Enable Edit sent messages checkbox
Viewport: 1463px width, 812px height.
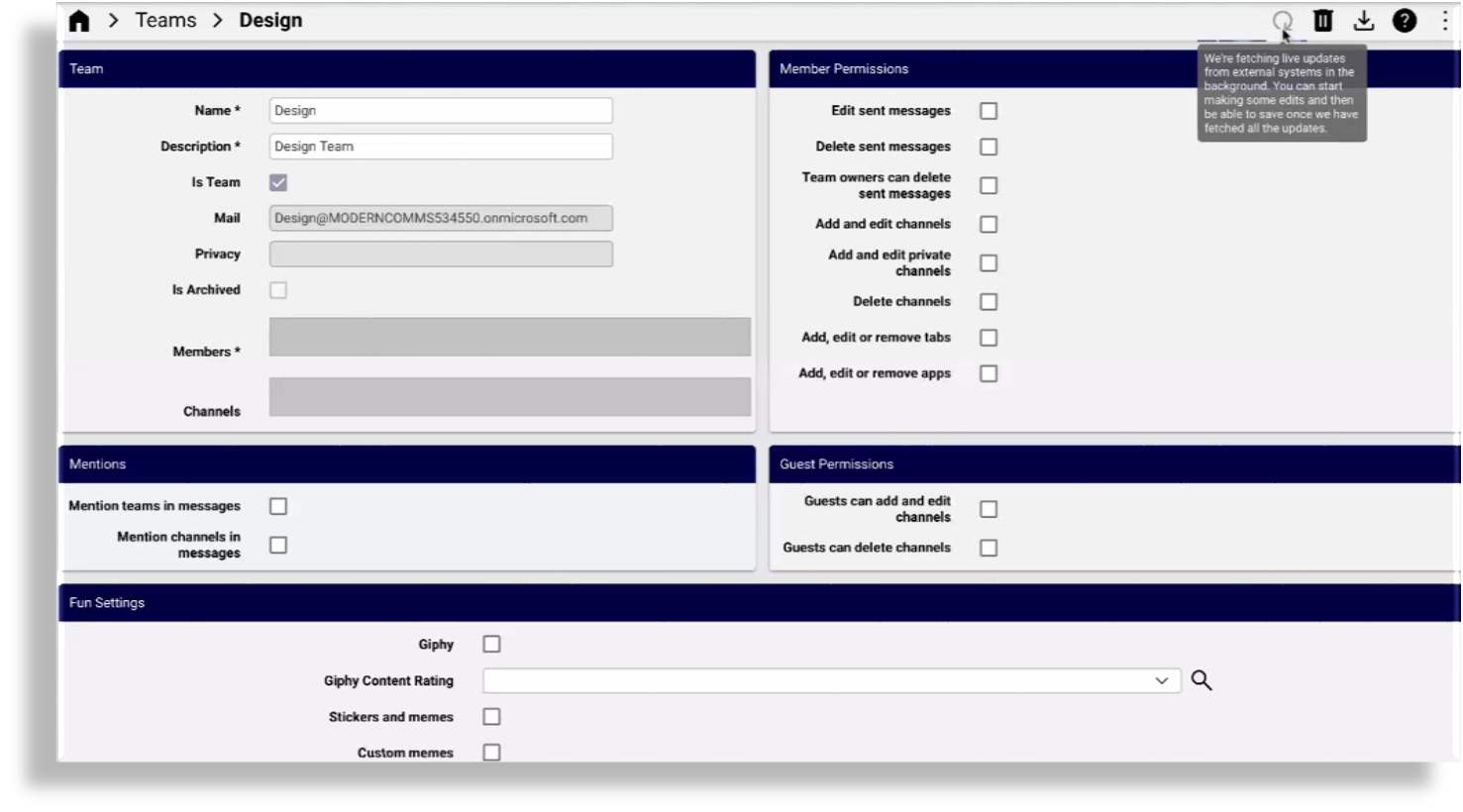988,111
